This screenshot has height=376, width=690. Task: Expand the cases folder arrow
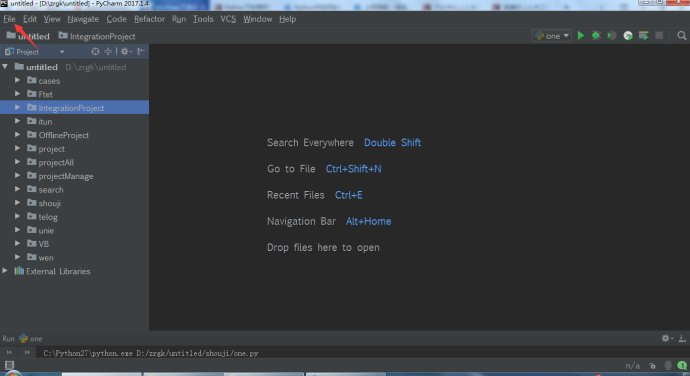(17, 81)
